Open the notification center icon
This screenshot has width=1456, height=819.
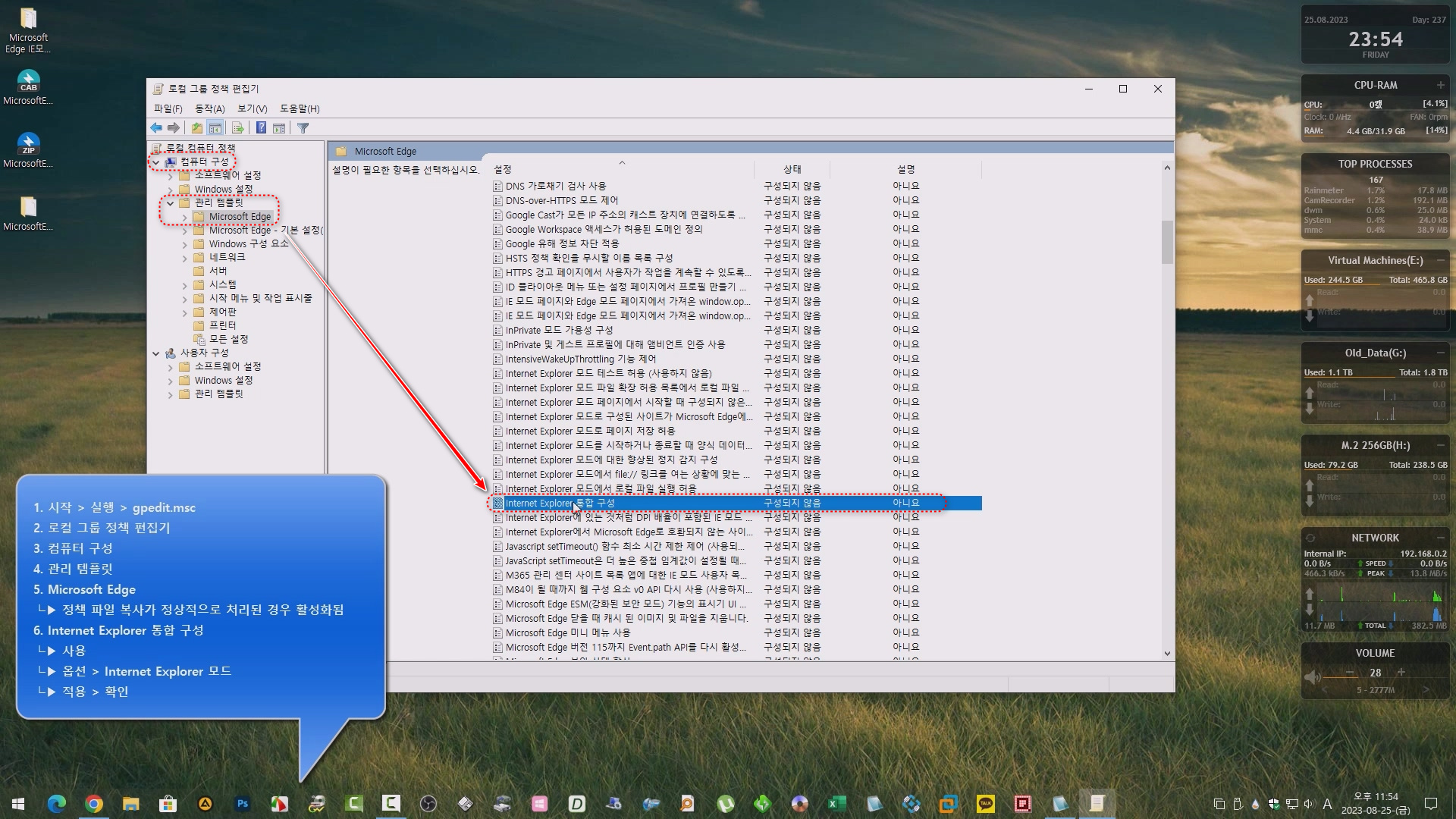tap(1431, 804)
